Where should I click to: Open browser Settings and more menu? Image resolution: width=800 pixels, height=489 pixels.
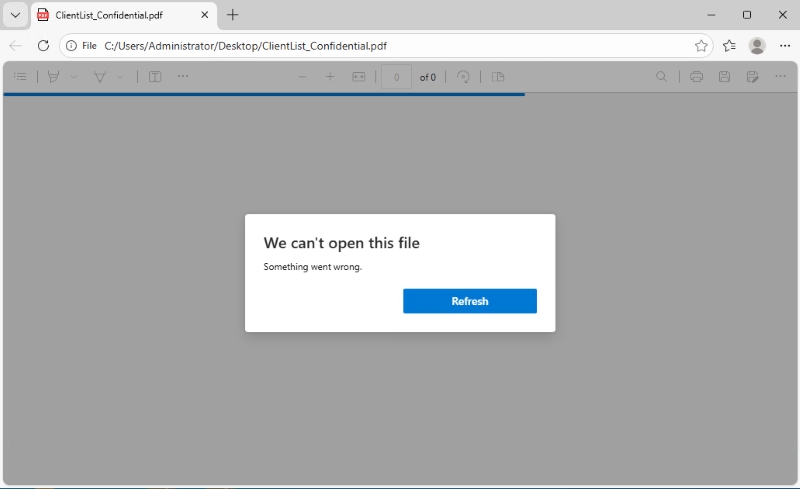[785, 46]
